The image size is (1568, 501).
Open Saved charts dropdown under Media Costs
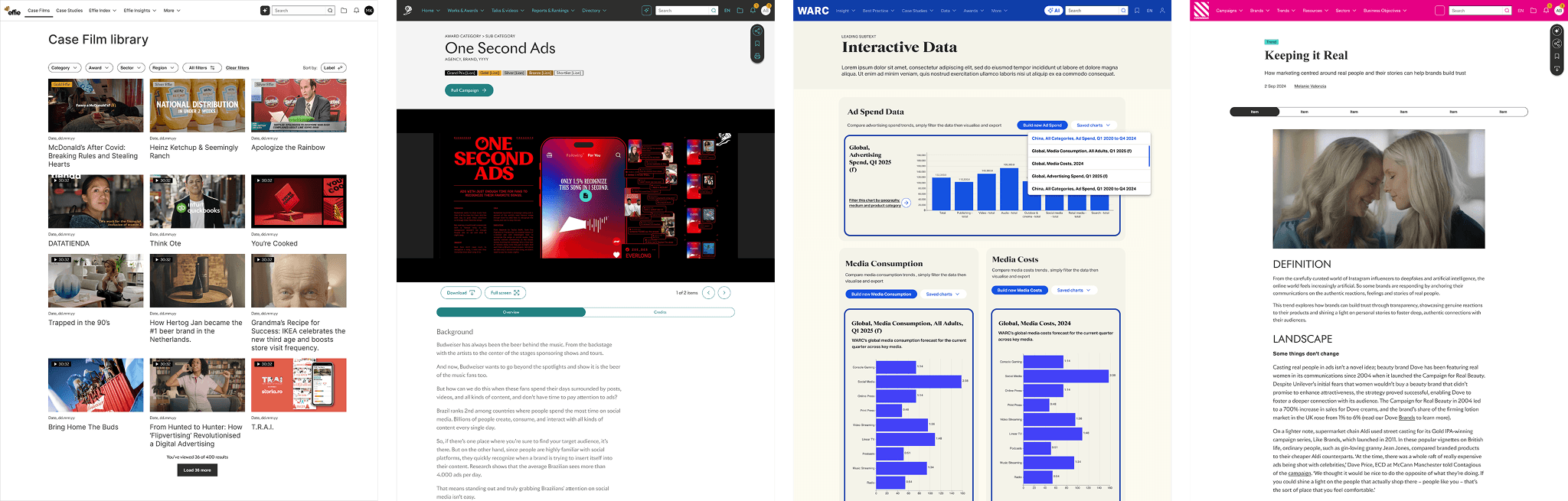pyautogui.click(x=1074, y=290)
